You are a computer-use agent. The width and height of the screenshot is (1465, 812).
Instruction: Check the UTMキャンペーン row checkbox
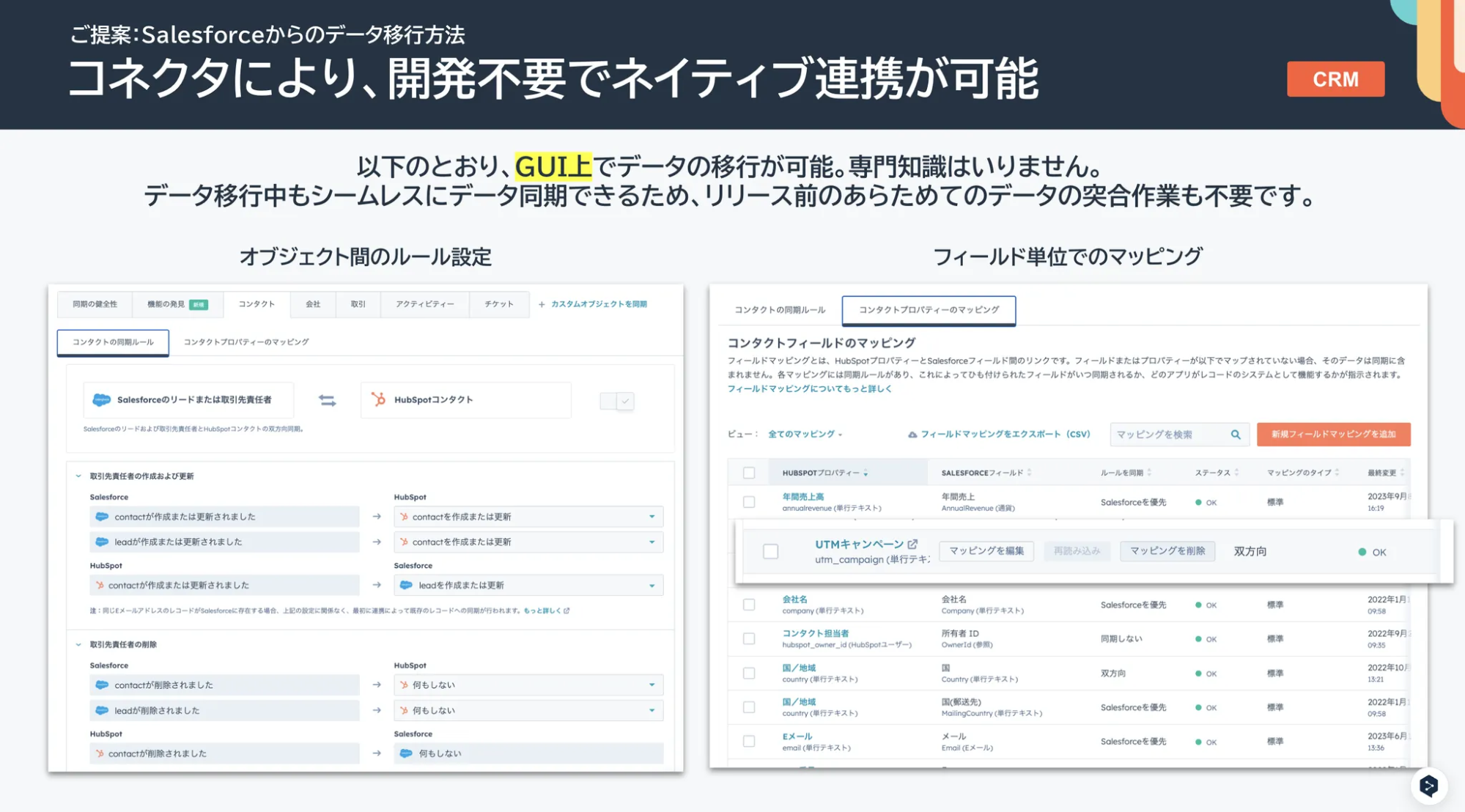(770, 551)
